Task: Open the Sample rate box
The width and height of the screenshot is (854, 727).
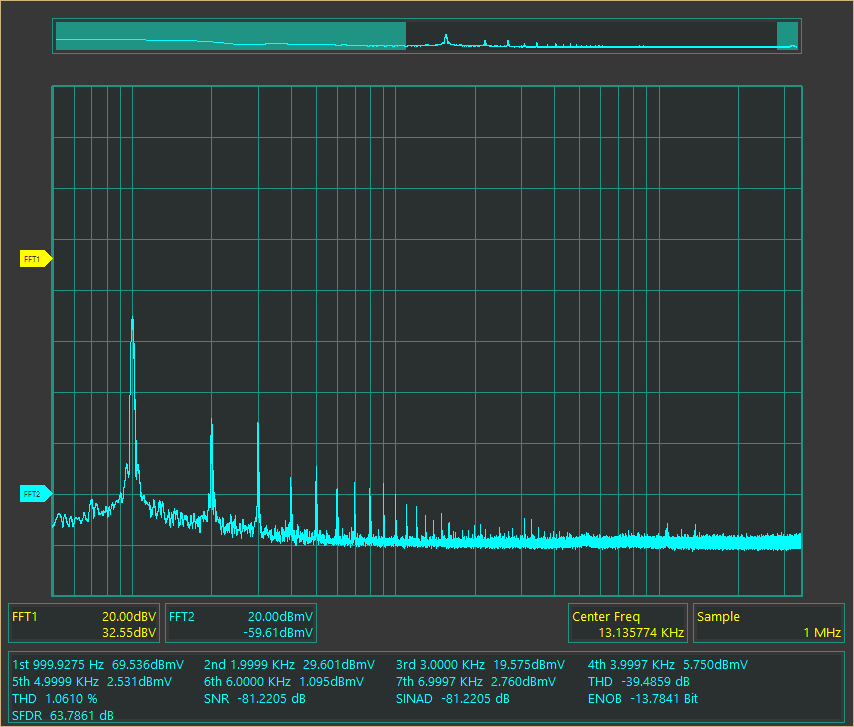Action: [768, 624]
